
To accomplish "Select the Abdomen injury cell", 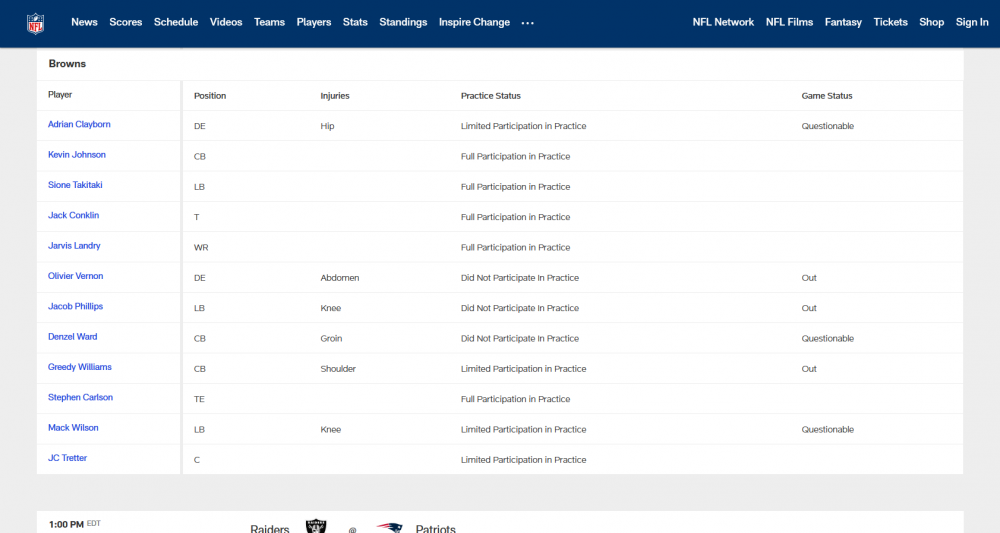I will pyautogui.click(x=340, y=278).
